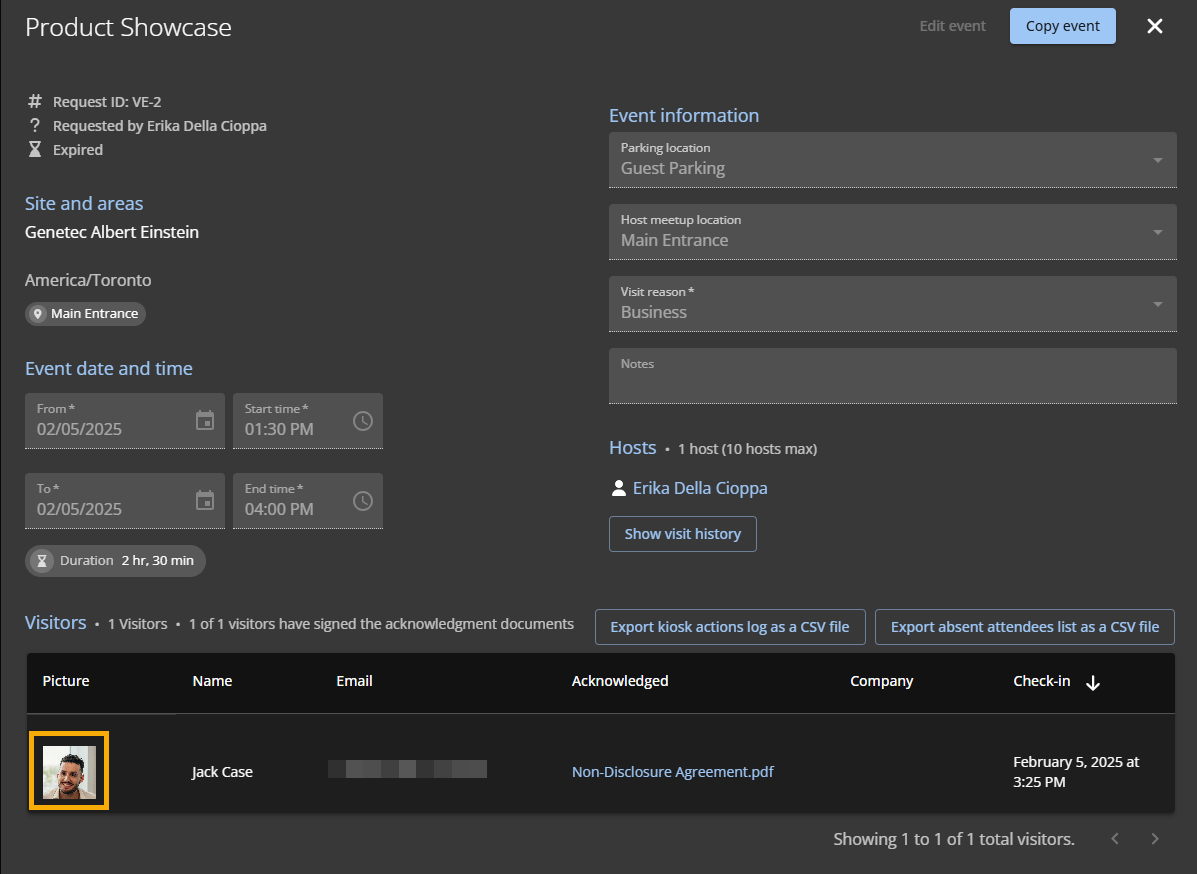The image size is (1197, 874).
Task: Show visit history for host
Action: (682, 534)
